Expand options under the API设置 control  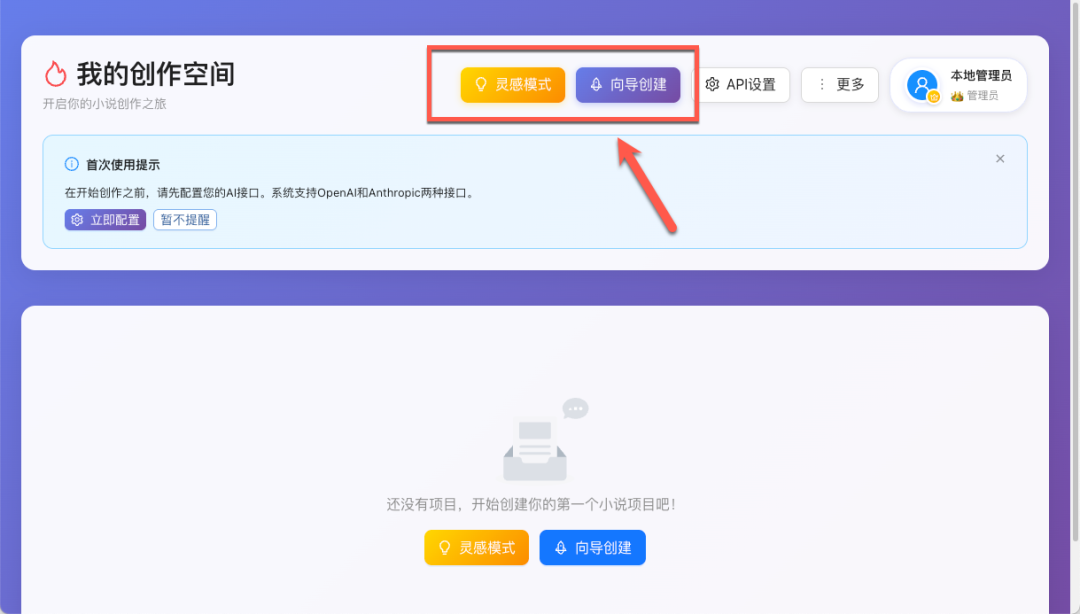pos(744,84)
